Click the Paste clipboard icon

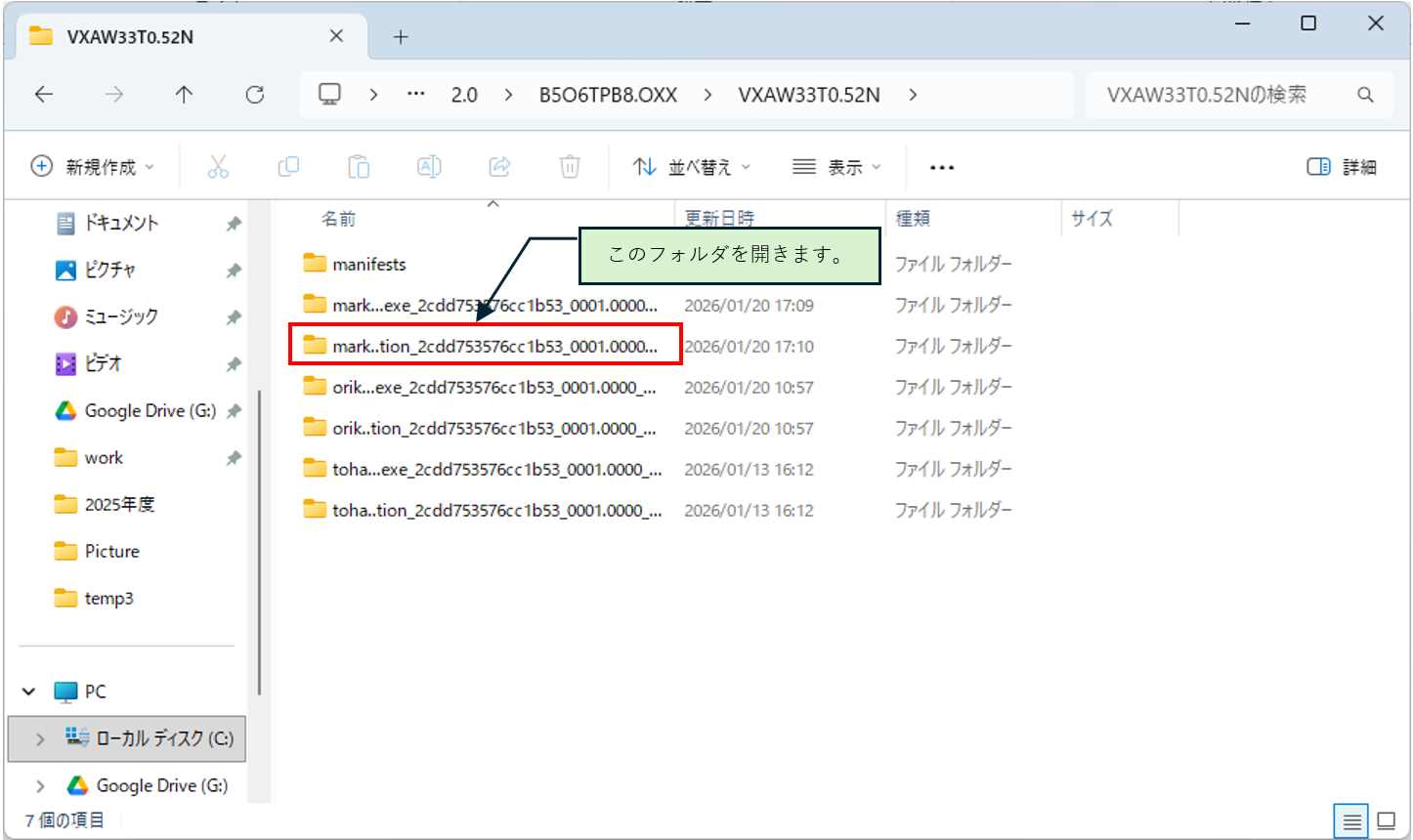coord(359,167)
